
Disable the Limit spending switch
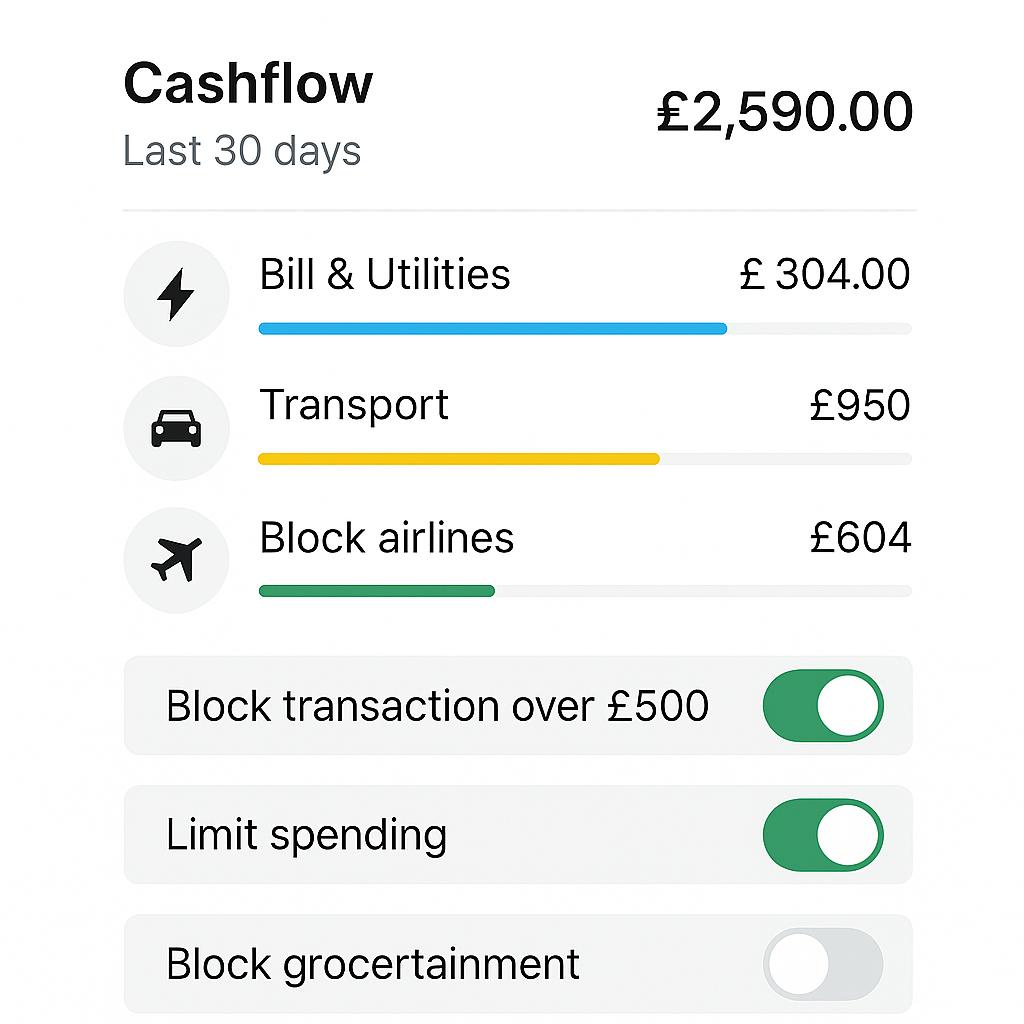822,835
